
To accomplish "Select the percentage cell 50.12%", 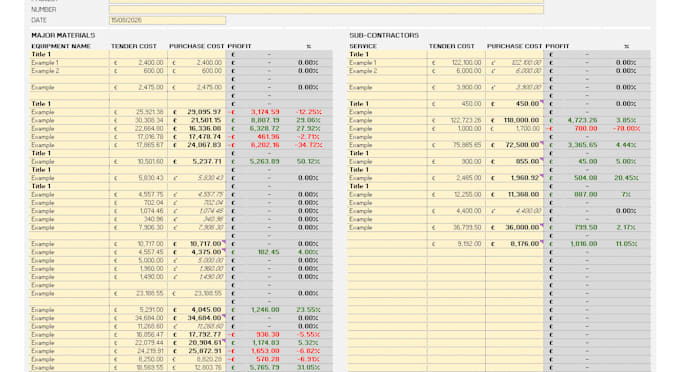I will click(x=309, y=161).
